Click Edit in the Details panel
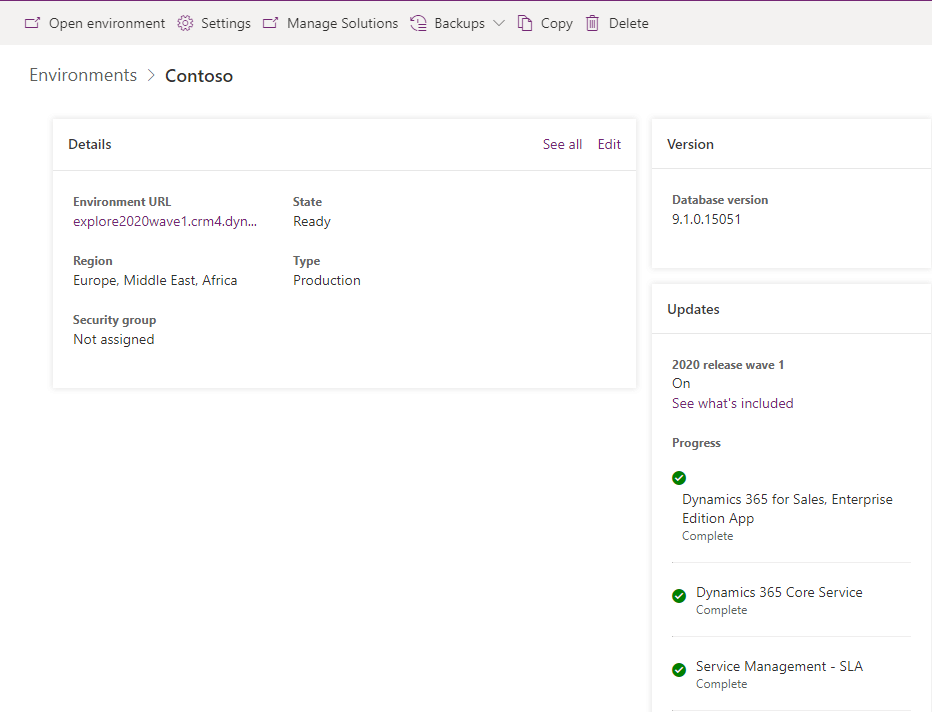932x712 pixels. pyautogui.click(x=609, y=144)
